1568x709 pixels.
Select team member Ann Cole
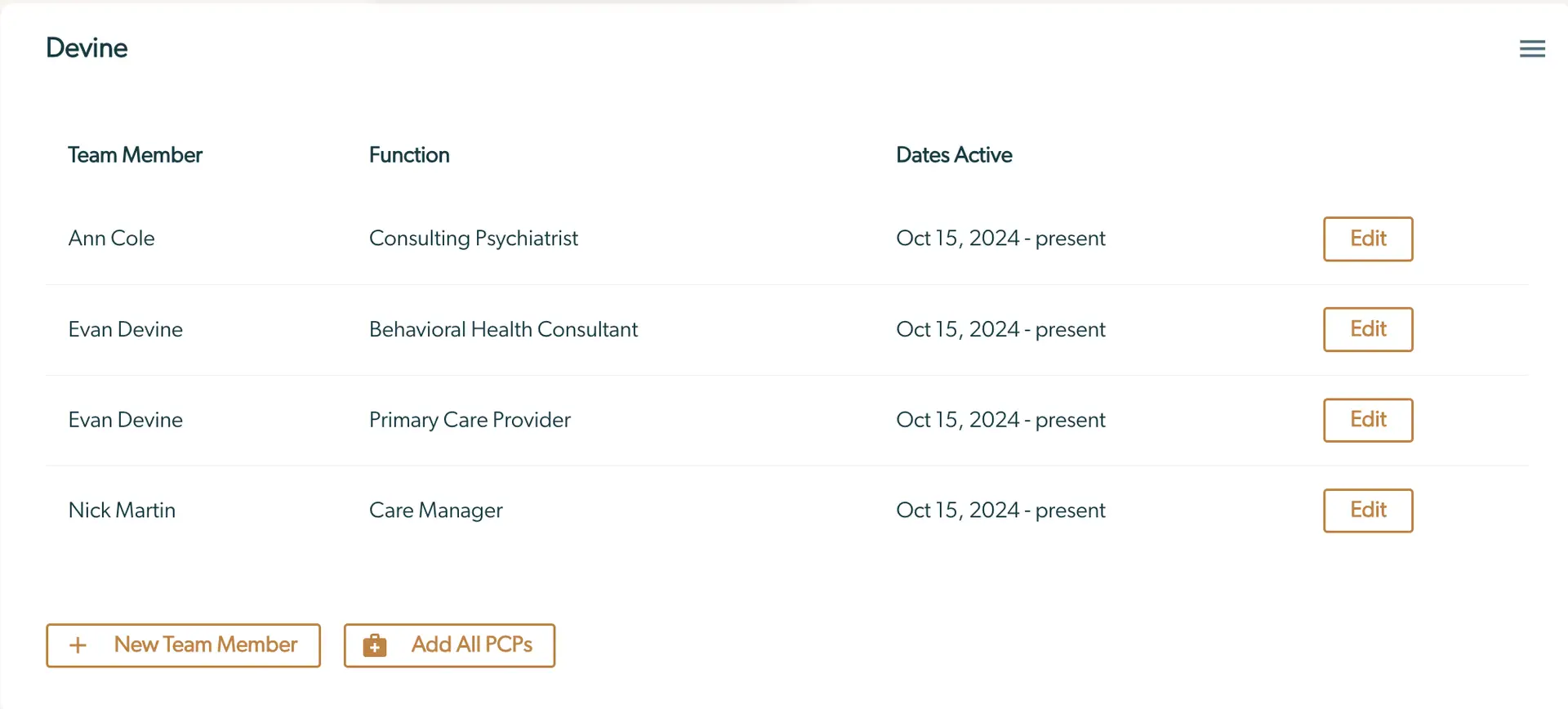(x=111, y=239)
